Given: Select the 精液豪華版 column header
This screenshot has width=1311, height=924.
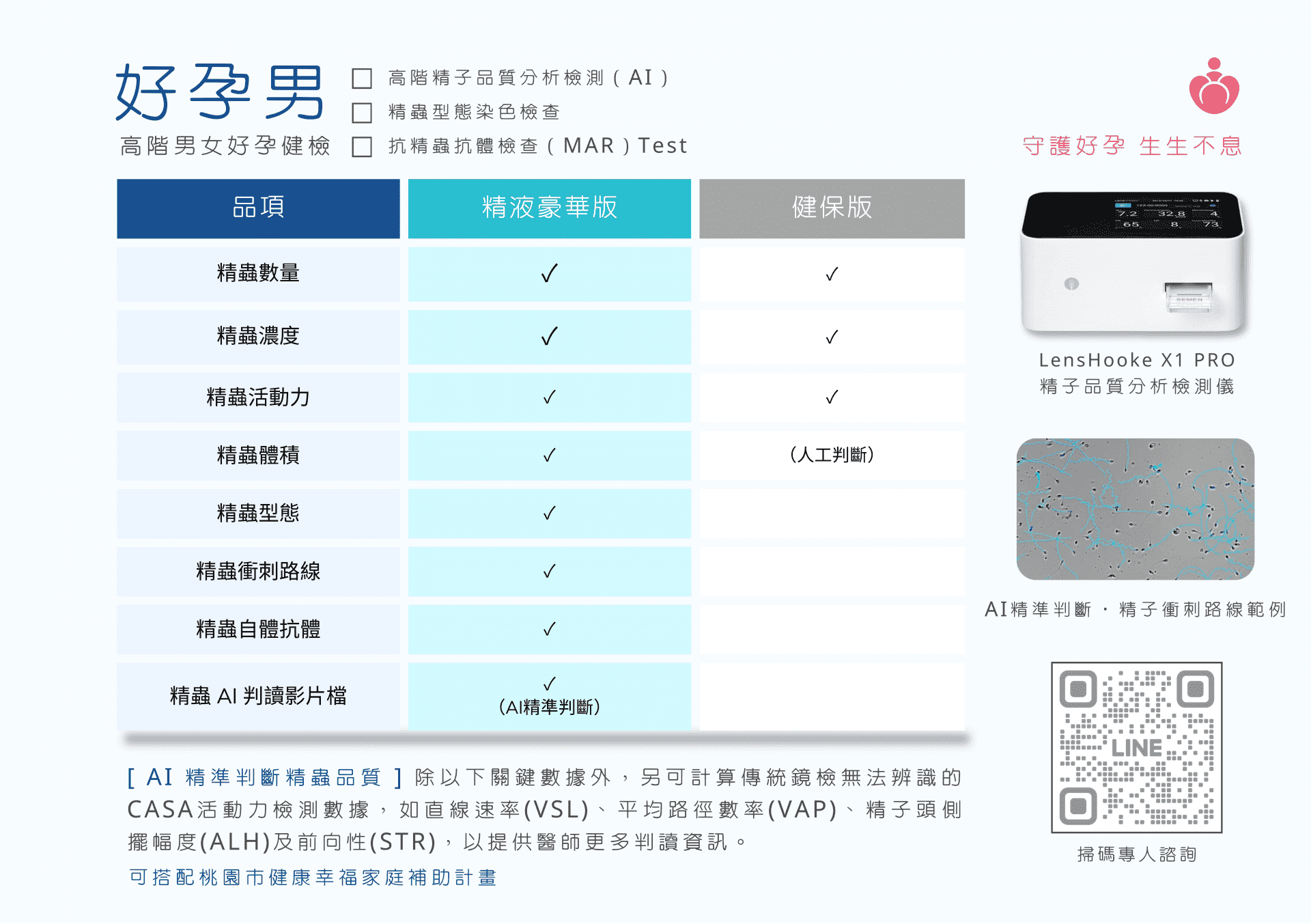Looking at the screenshot, I should coord(549,208).
